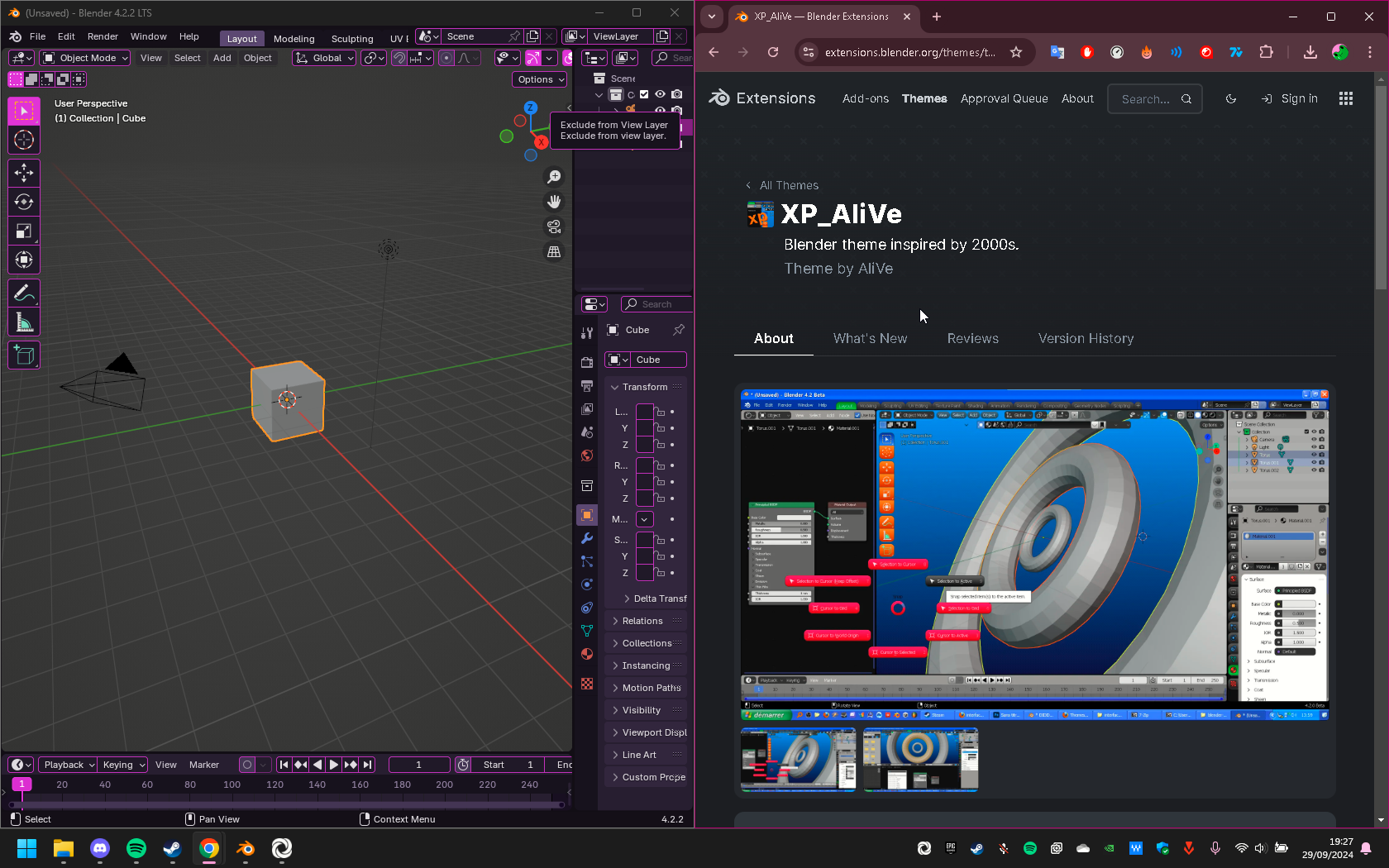
Task: Activate the Scale tool in Blender
Action: [24, 231]
